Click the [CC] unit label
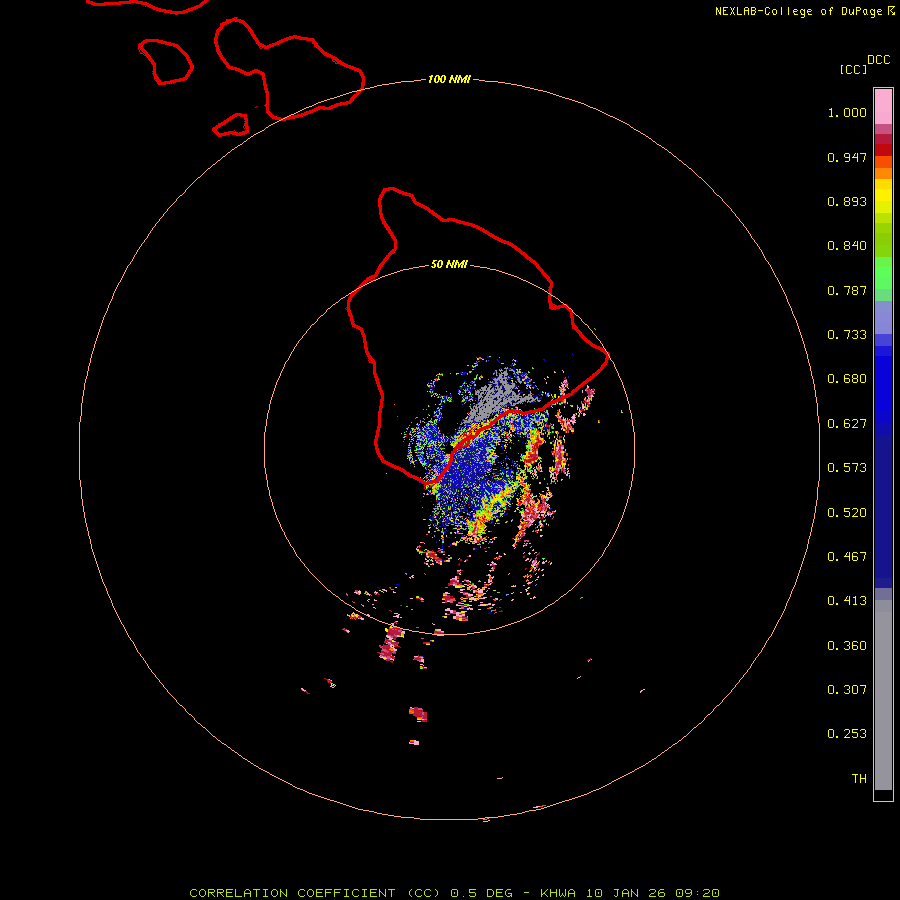The image size is (900, 900). click(854, 69)
